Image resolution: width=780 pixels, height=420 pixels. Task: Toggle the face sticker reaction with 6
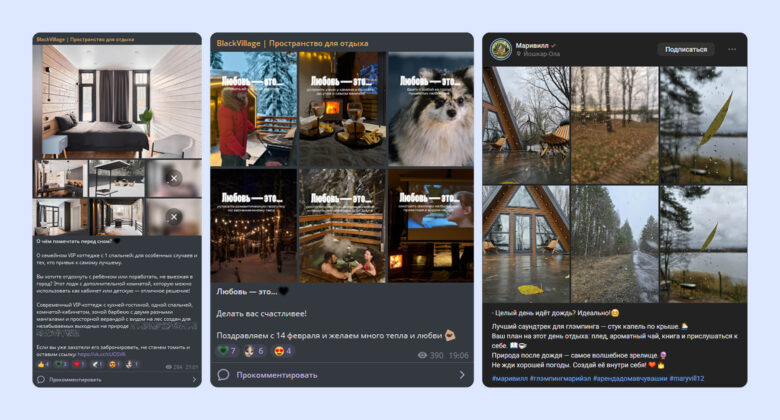pyautogui.click(x=255, y=351)
